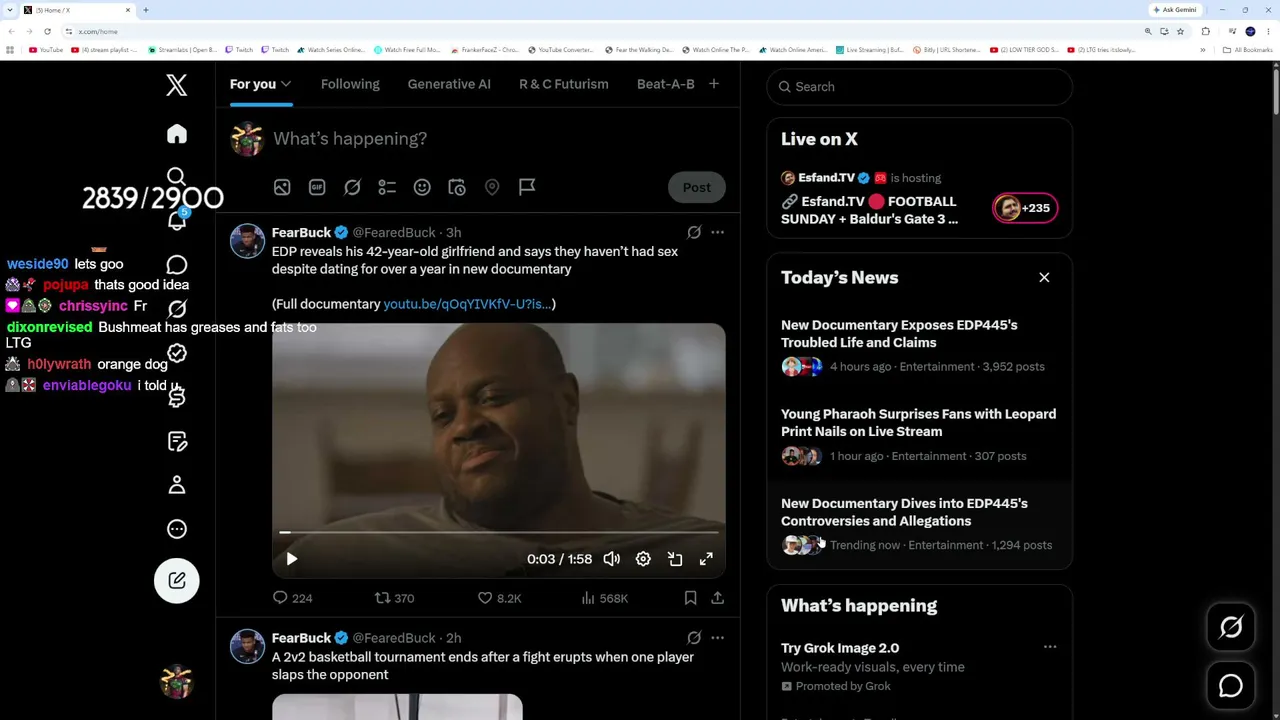Bookmark the EDP documentary post
1280x720 pixels.
(x=690, y=598)
